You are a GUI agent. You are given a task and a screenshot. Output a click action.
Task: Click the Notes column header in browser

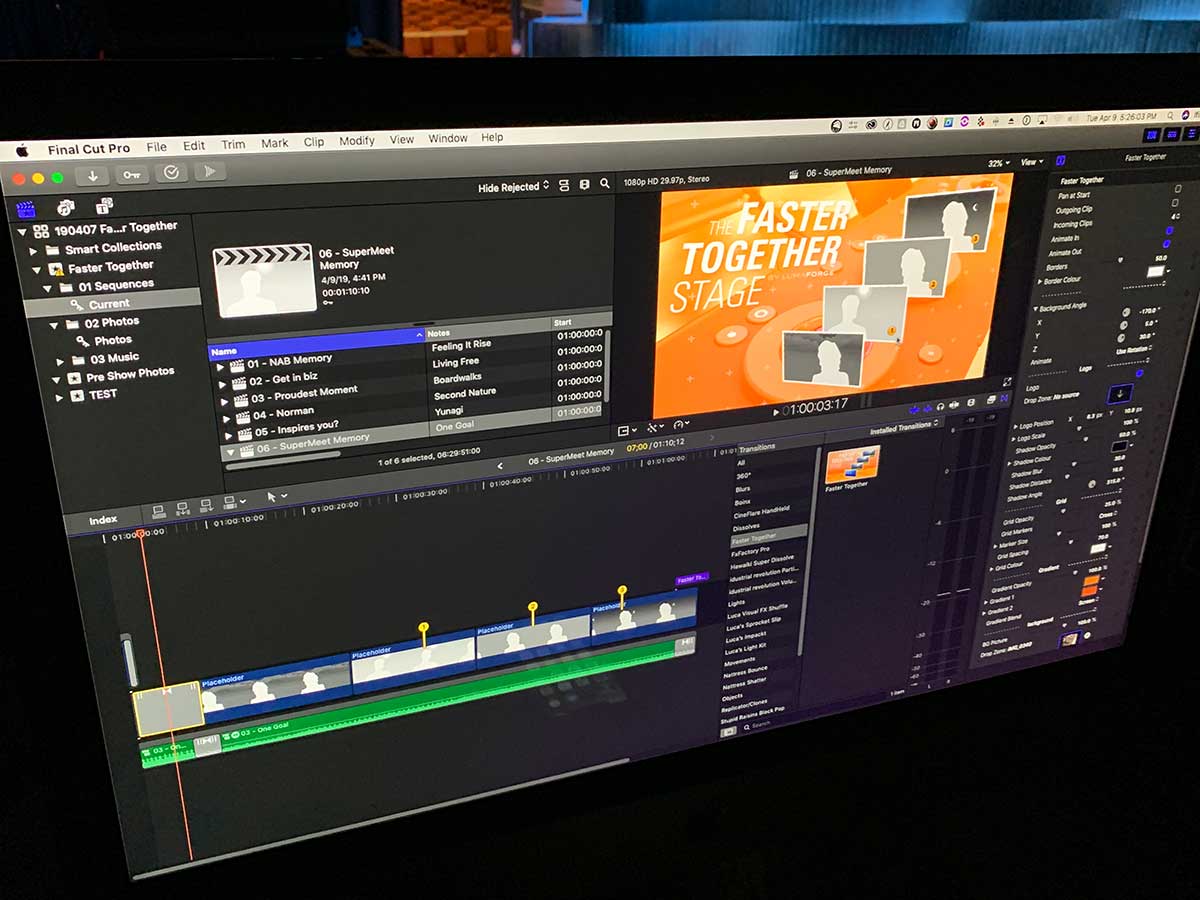(x=488, y=331)
